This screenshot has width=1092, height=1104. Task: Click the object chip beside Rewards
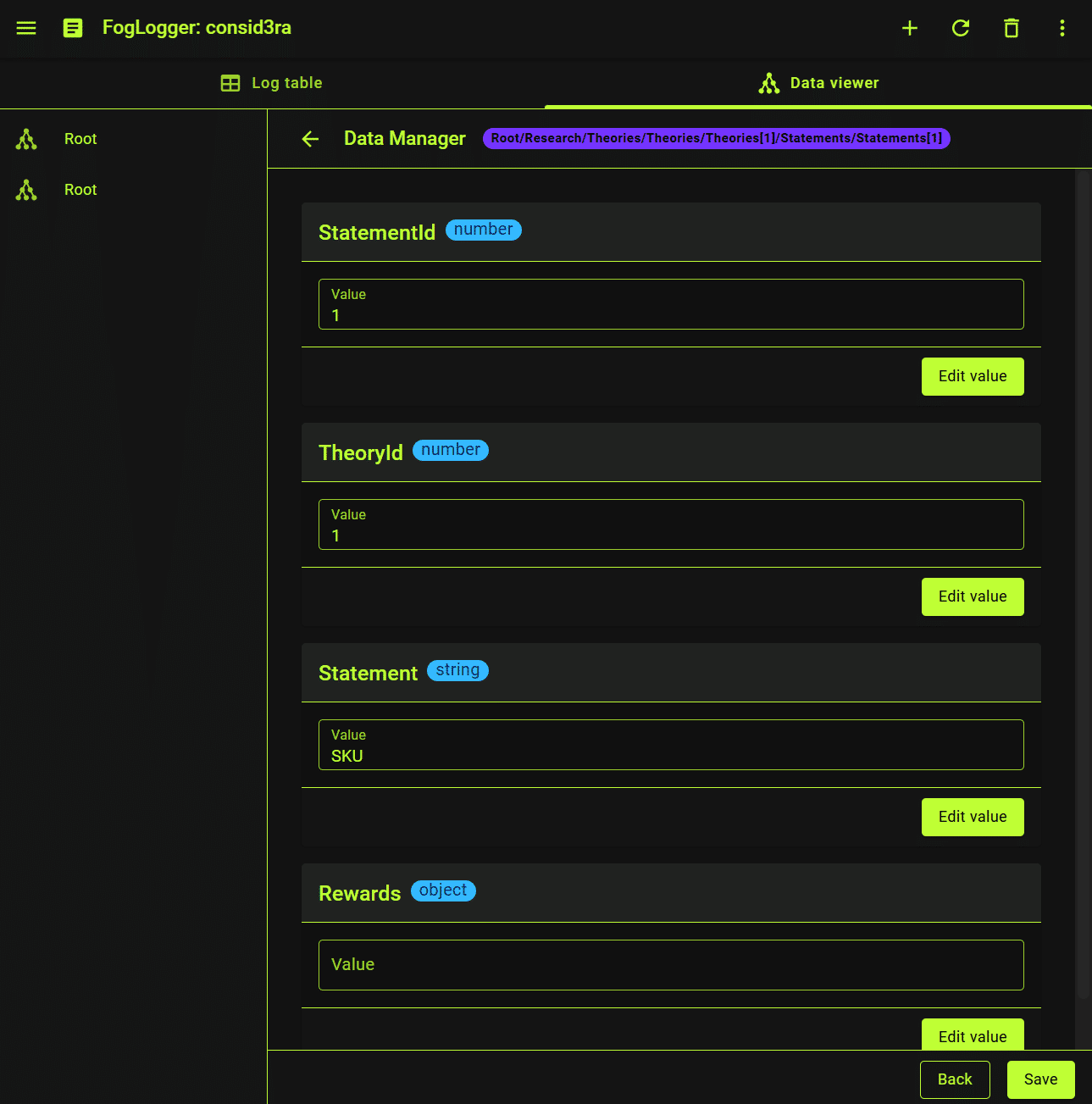click(x=443, y=890)
